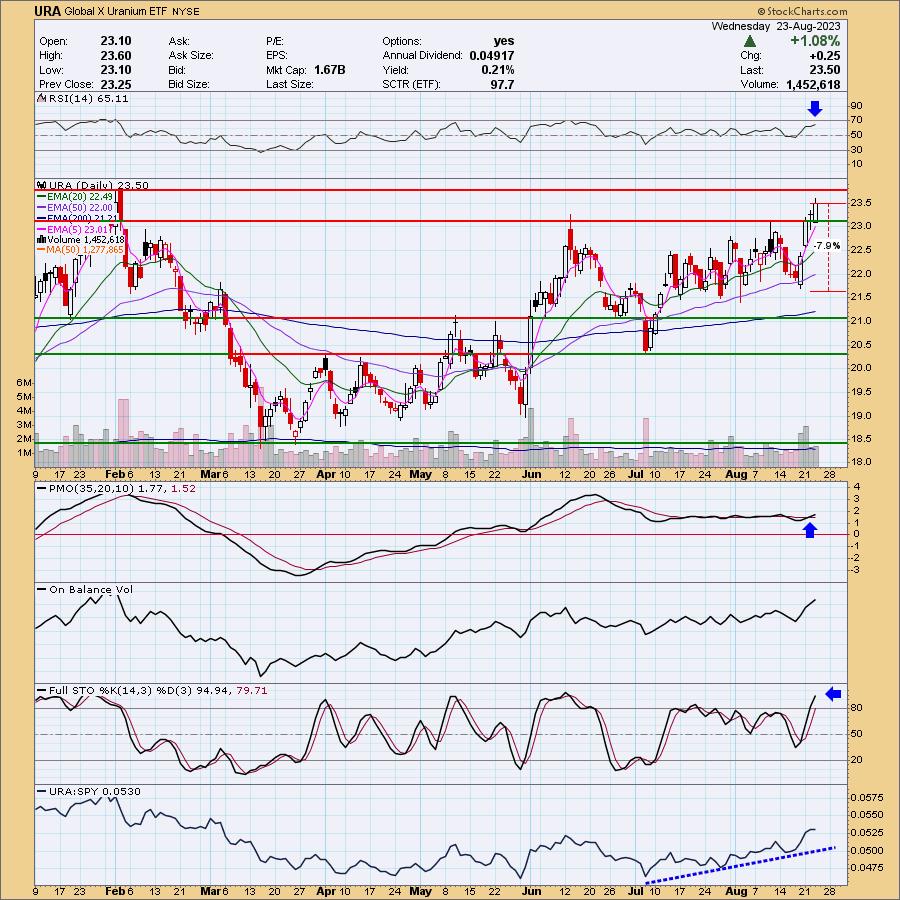This screenshot has width=900, height=900.
Task: Click the Yield value 0.21%
Action: click(498, 70)
